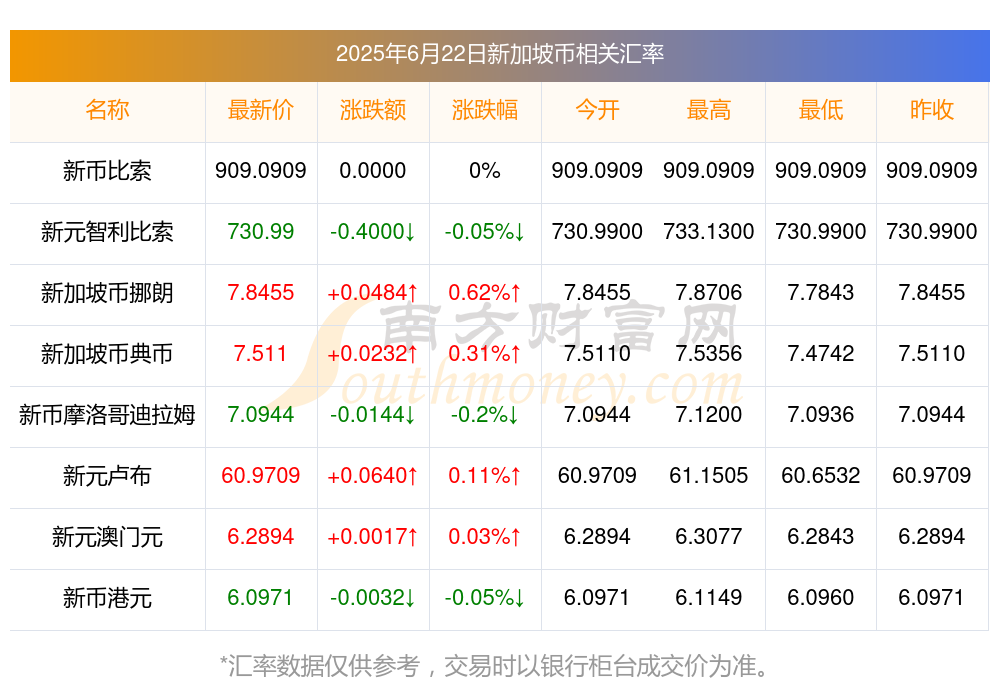Select change percentage -0.2%↓
The width and height of the screenshot is (1000, 698).
[x=485, y=415]
